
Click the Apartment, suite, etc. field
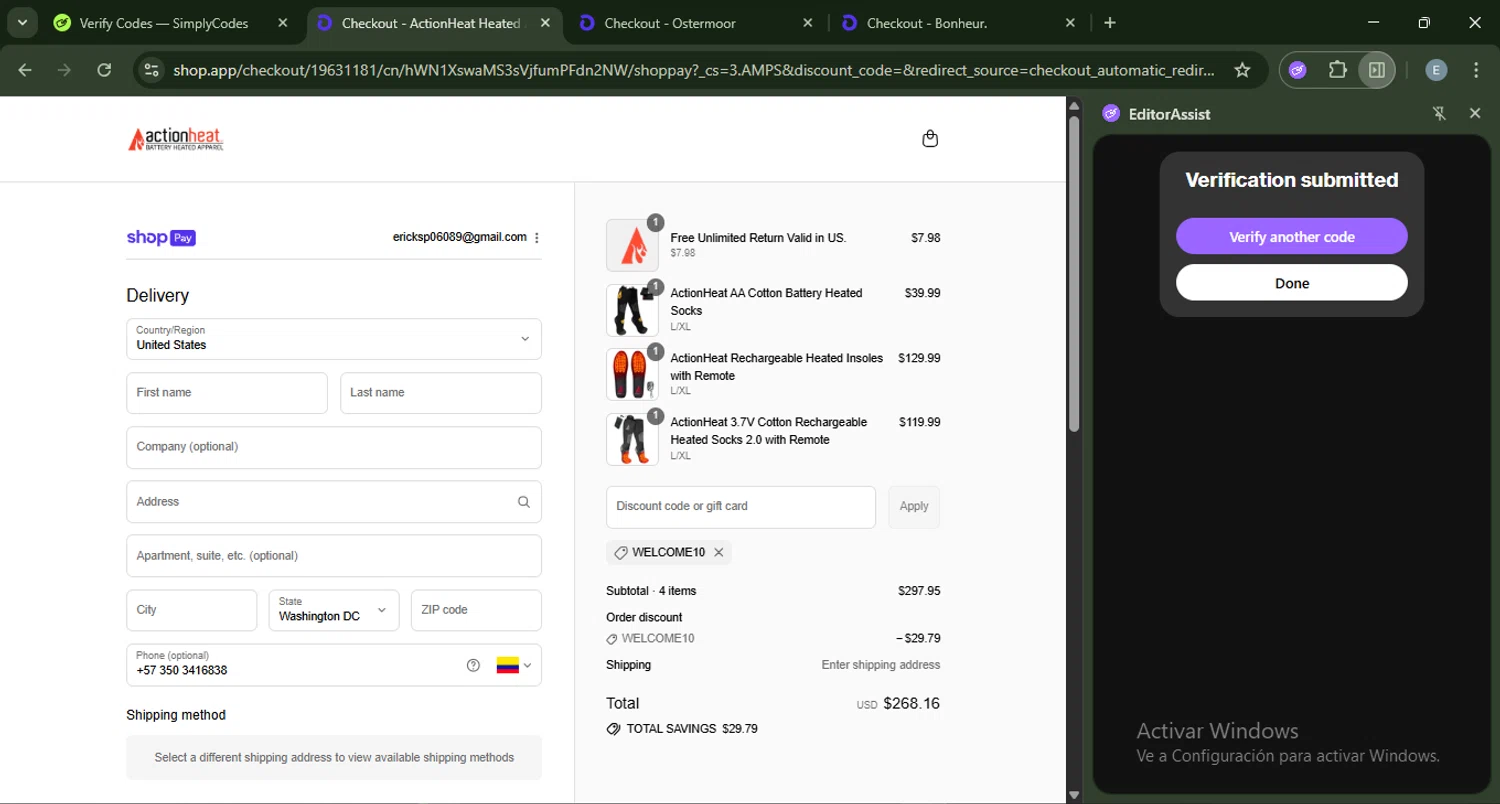[x=334, y=556]
